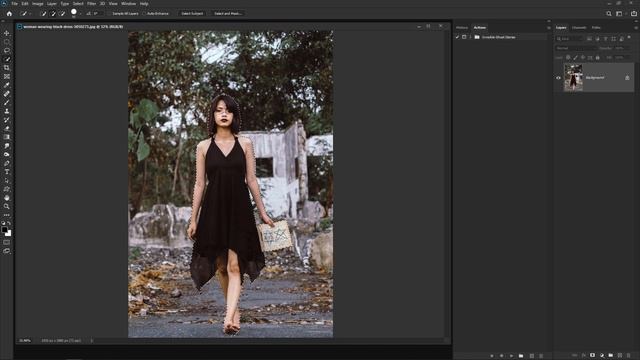Select the Gradient tool
The image size is (640, 360).
(7, 137)
